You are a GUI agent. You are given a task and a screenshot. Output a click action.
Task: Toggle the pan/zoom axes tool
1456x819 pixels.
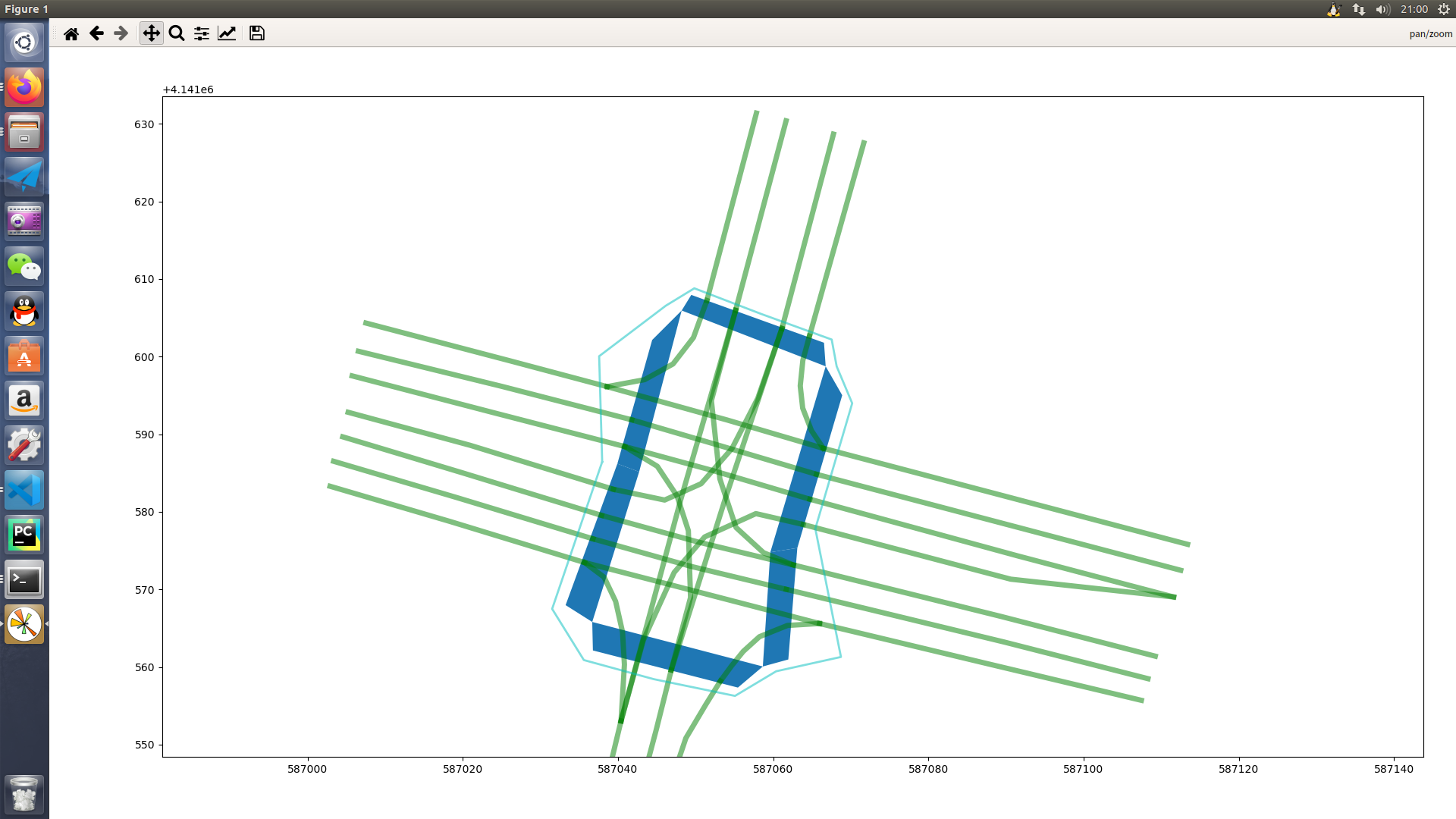[151, 33]
